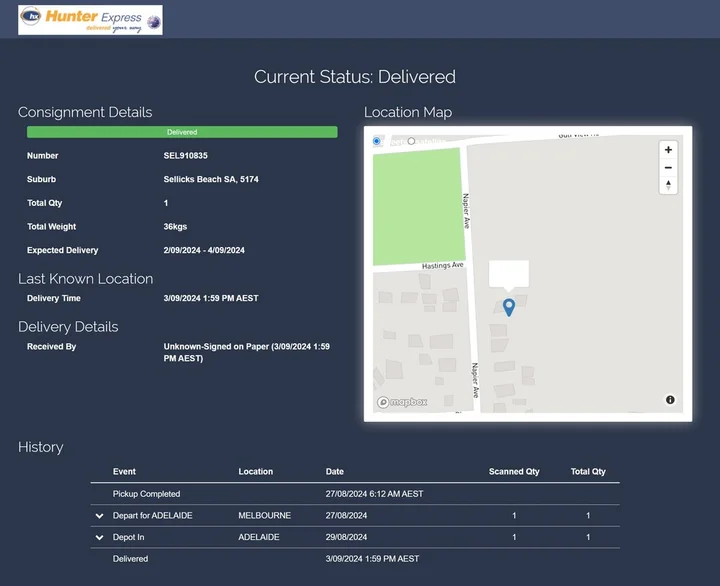Image resolution: width=720 pixels, height=586 pixels.
Task: Reset map bearing with compass button
Action: click(x=668, y=185)
